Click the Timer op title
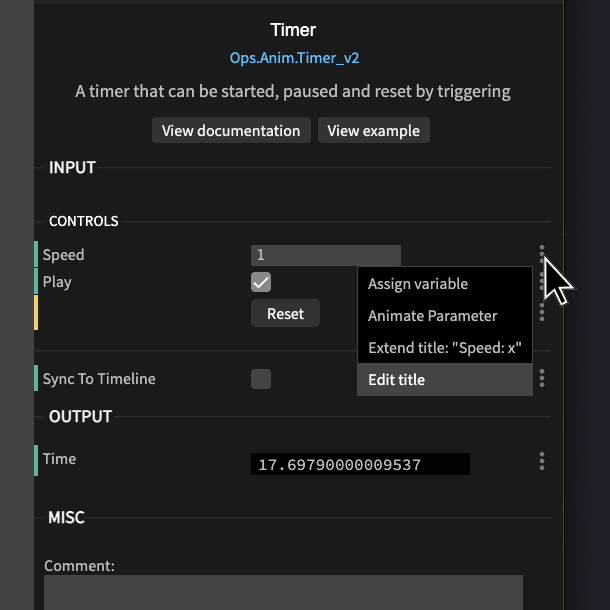The width and height of the screenshot is (610, 610). tap(293, 30)
